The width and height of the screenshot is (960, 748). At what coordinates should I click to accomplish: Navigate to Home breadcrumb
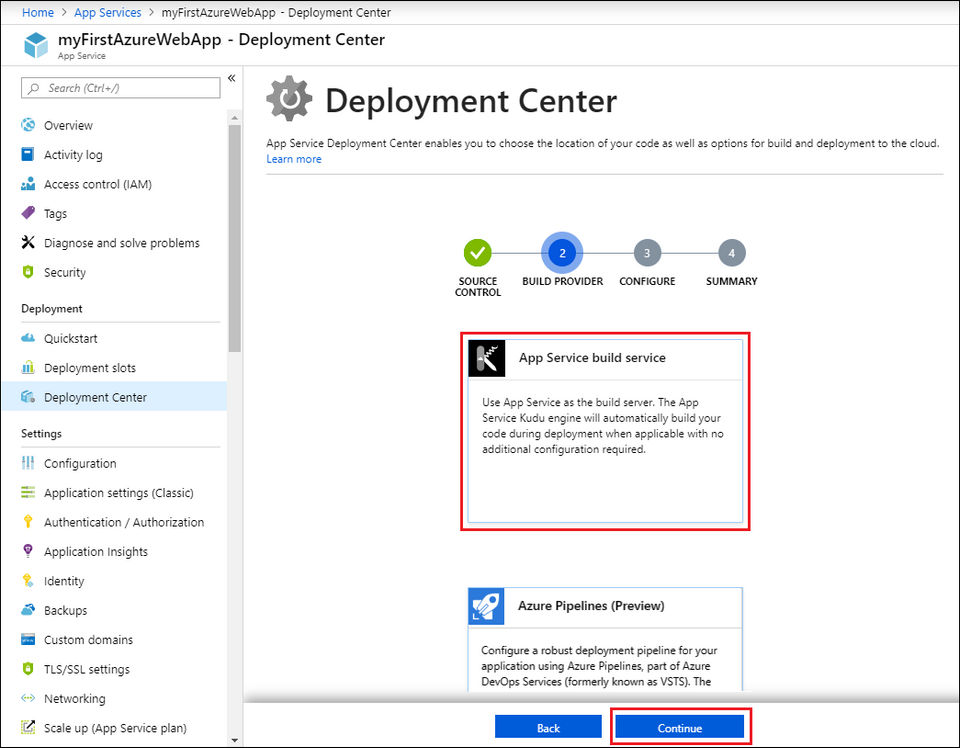[x=38, y=12]
